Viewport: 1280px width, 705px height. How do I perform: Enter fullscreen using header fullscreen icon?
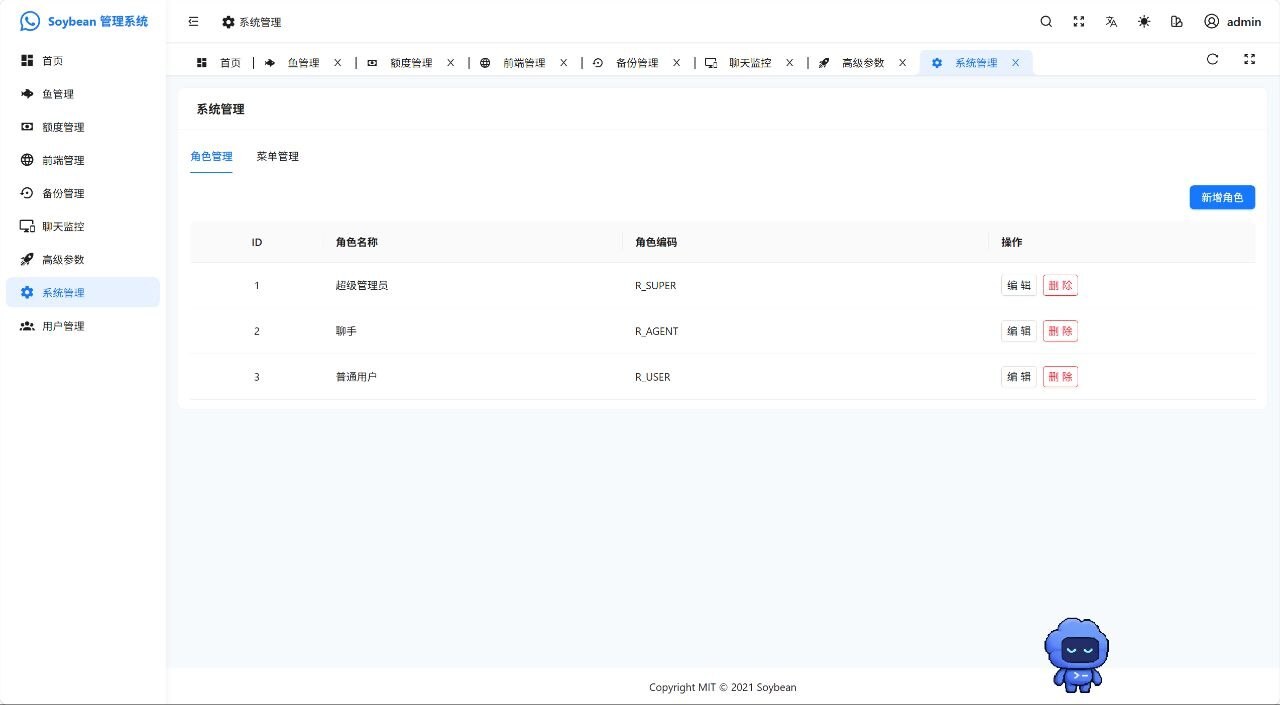pyautogui.click(x=1079, y=21)
